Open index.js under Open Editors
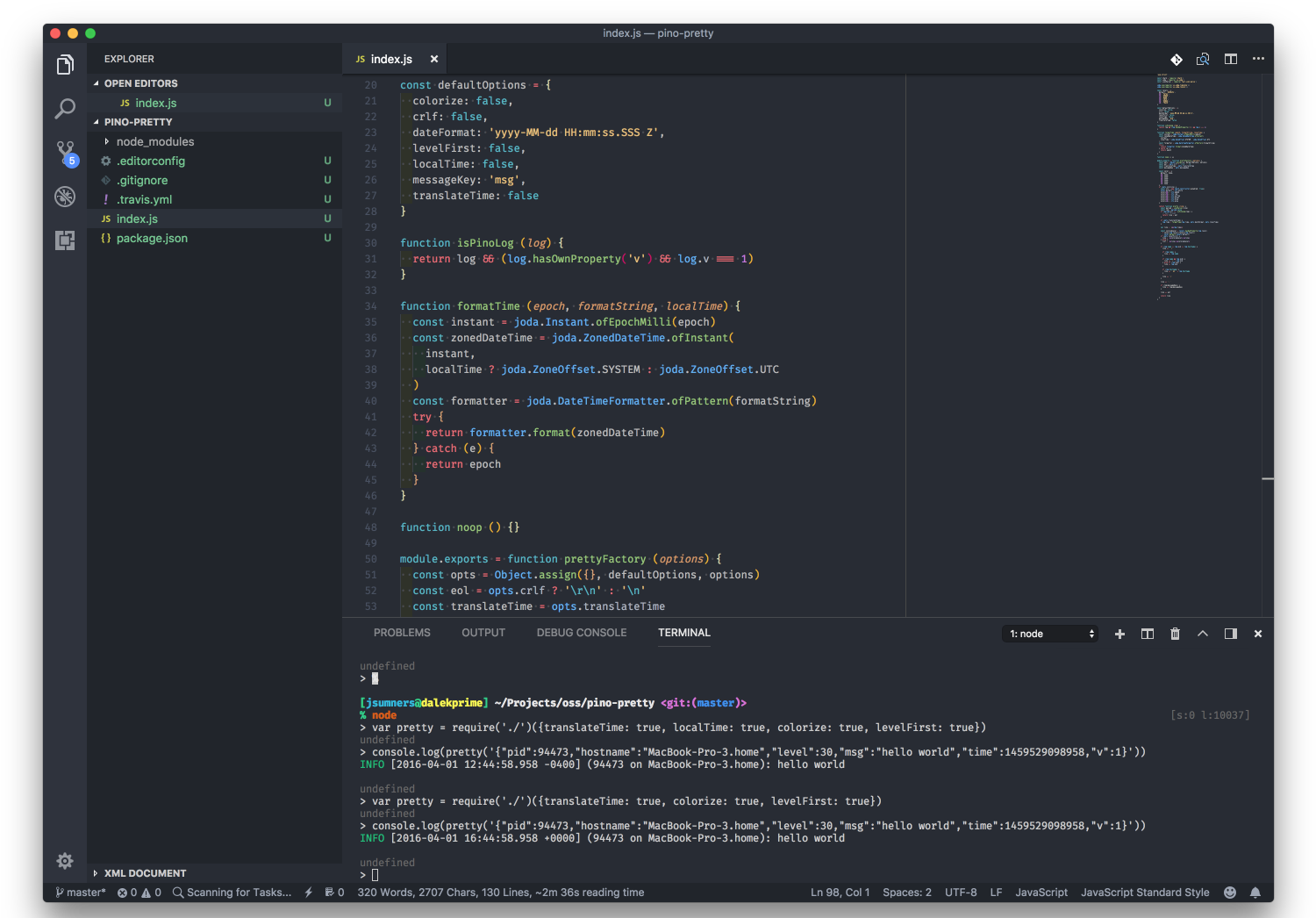Image resolution: width=1316 pixels, height=918 pixels. click(215, 103)
